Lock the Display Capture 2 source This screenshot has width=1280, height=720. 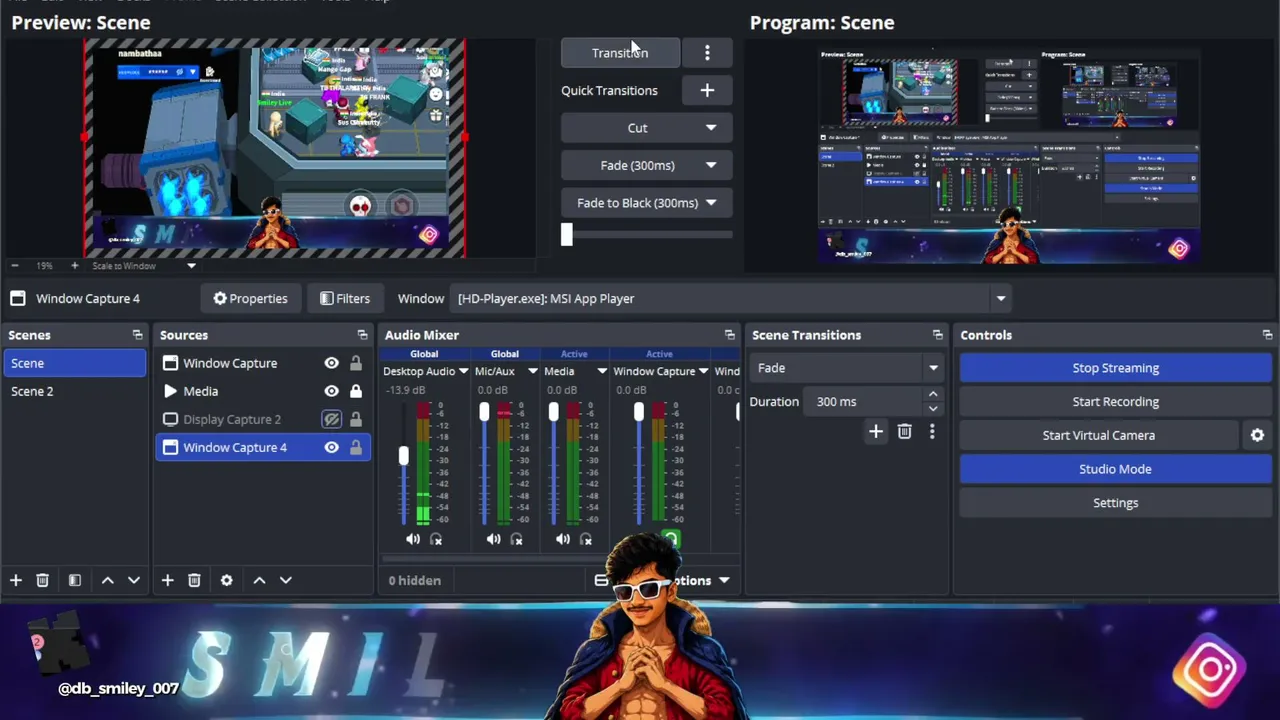tap(355, 419)
